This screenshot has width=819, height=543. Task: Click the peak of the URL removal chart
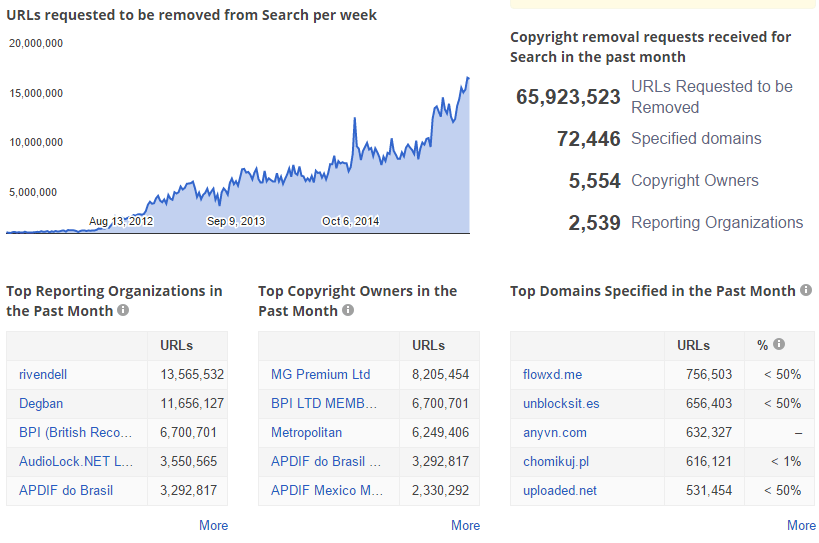click(x=467, y=79)
